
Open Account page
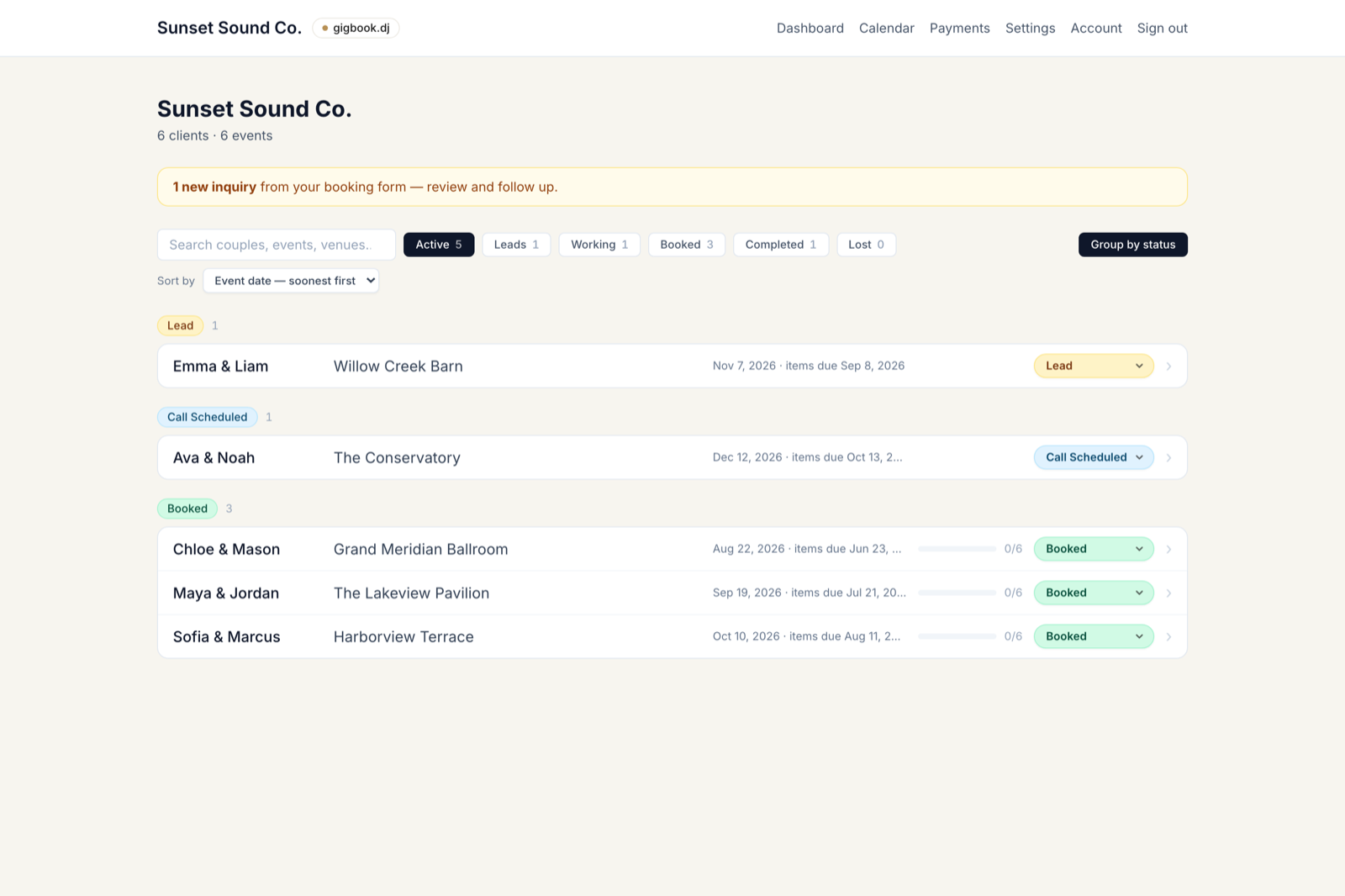tap(1096, 28)
